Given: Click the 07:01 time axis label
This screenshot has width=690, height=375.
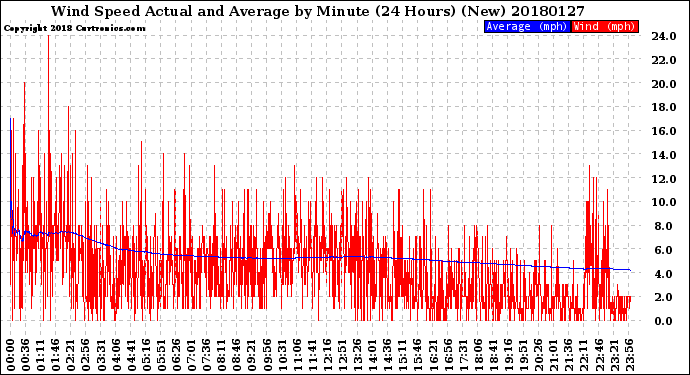Looking at the screenshot, I should (191, 355).
